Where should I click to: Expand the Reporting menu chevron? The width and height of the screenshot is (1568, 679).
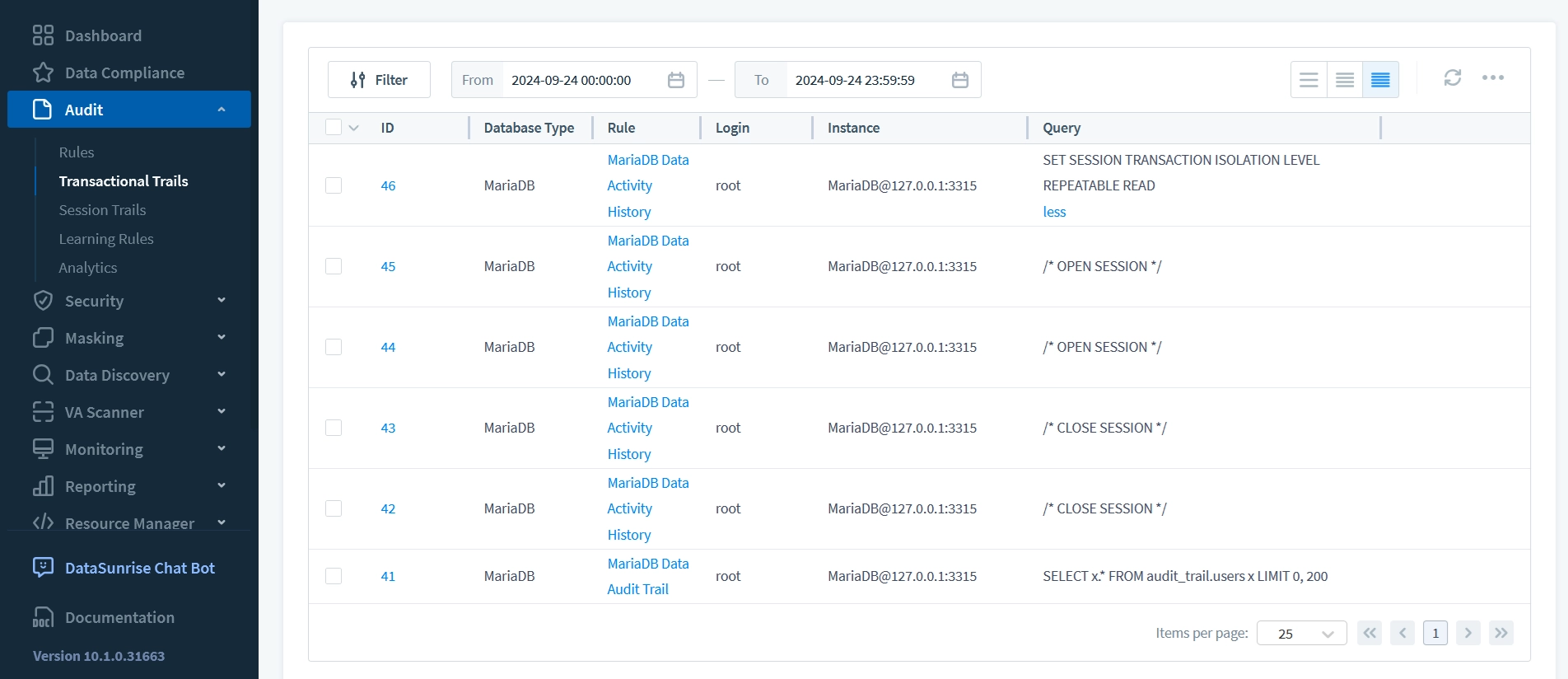[x=222, y=485]
